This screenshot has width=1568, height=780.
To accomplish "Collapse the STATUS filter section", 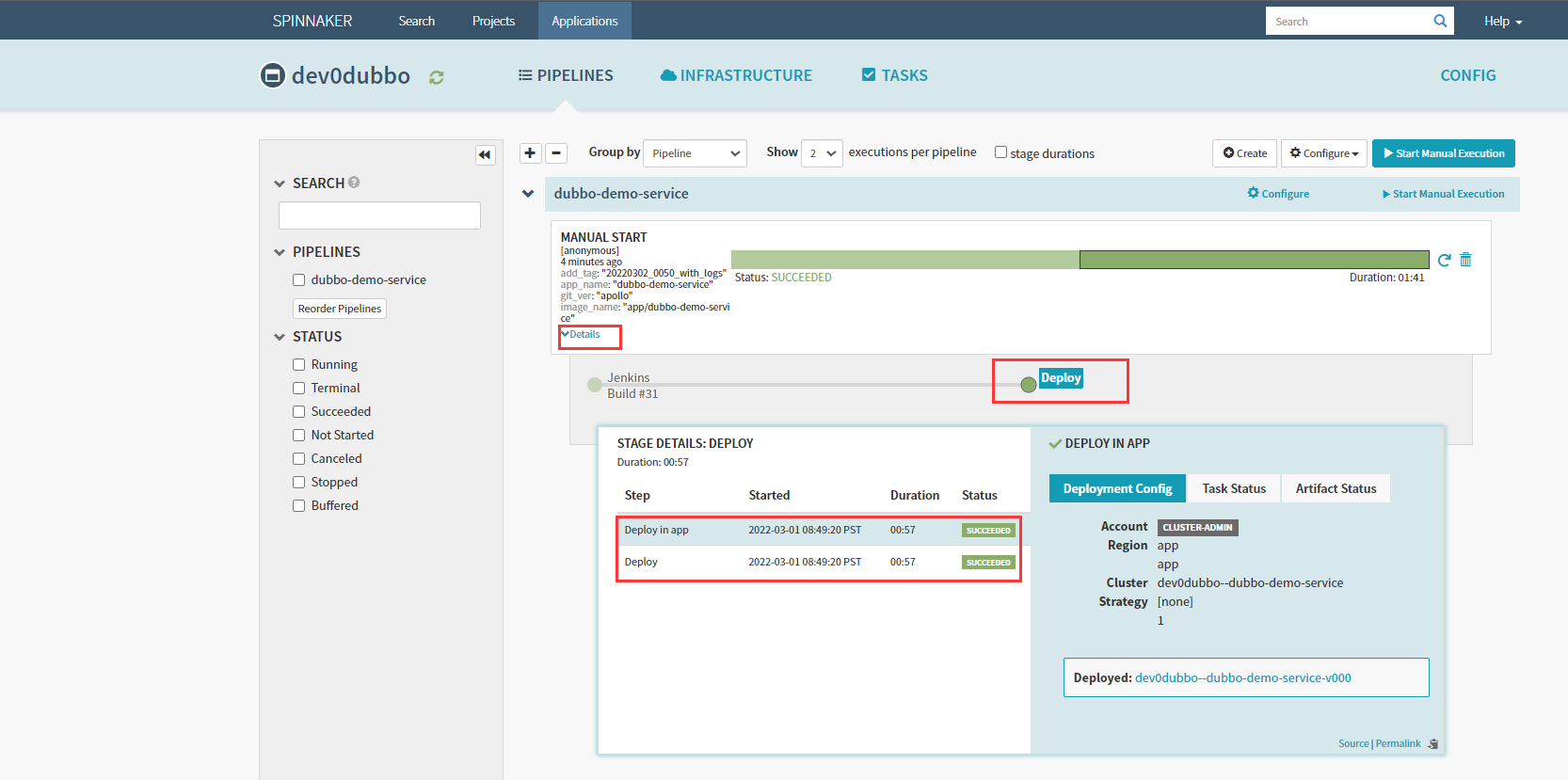I will tap(280, 337).
